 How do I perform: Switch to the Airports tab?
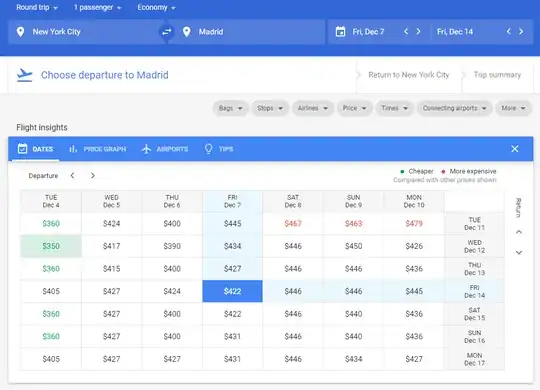[165, 149]
